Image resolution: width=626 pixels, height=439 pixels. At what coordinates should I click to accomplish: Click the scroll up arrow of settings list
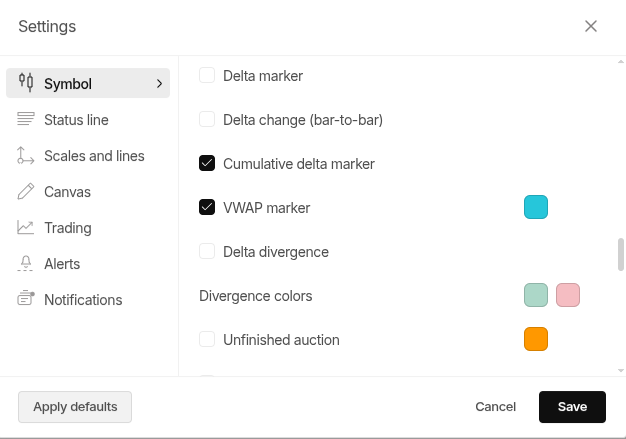pos(621,62)
